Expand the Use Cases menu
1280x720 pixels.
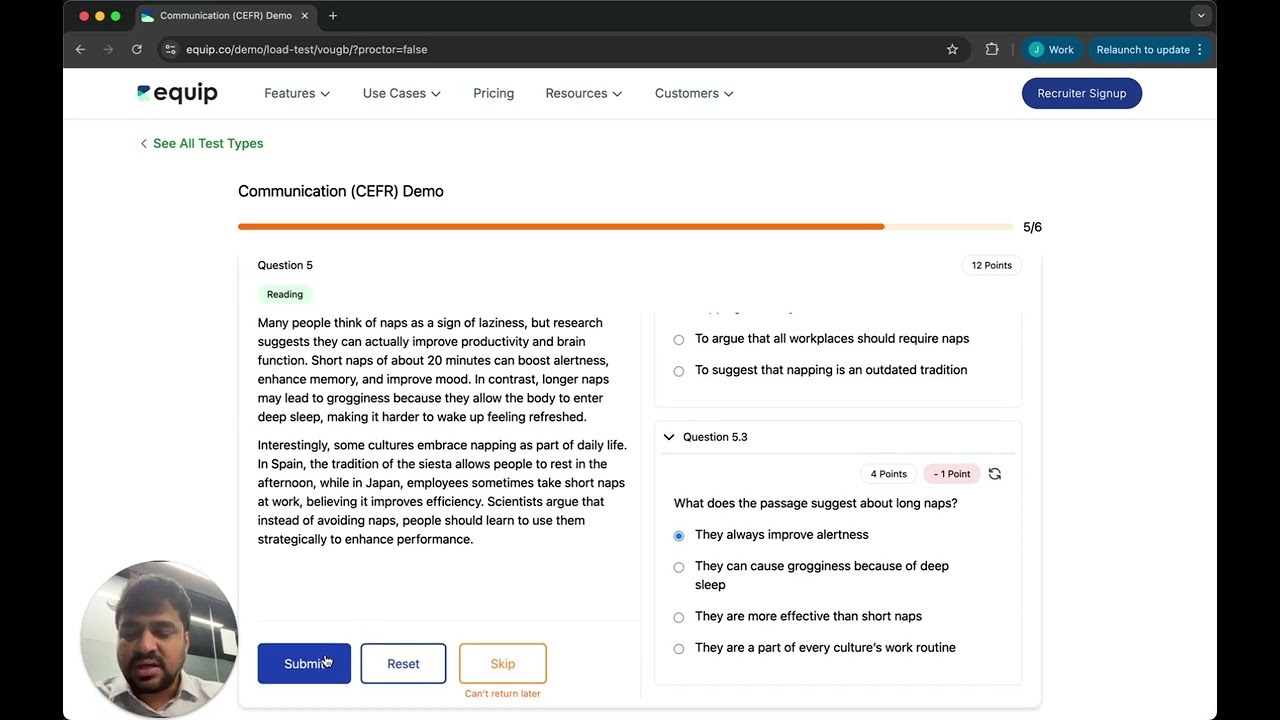pos(402,93)
